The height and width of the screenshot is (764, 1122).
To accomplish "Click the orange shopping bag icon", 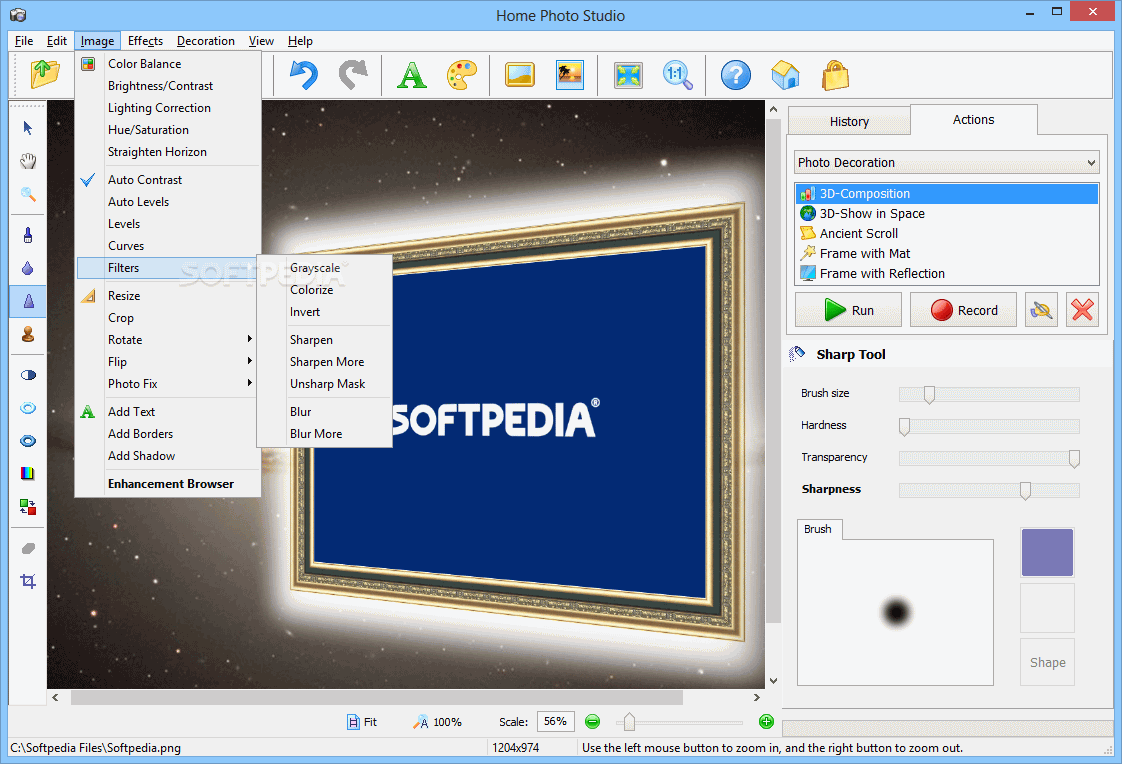I will pos(835,74).
